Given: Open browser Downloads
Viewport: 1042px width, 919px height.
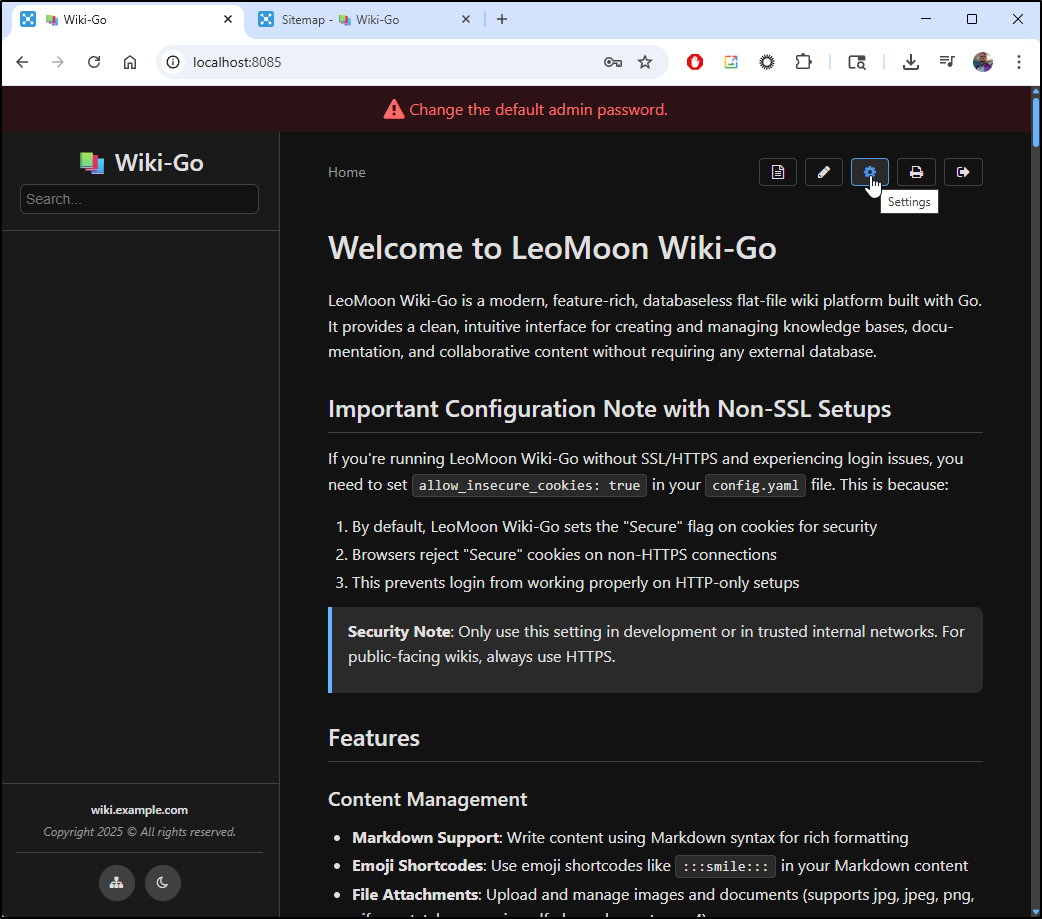Looking at the screenshot, I should (911, 62).
